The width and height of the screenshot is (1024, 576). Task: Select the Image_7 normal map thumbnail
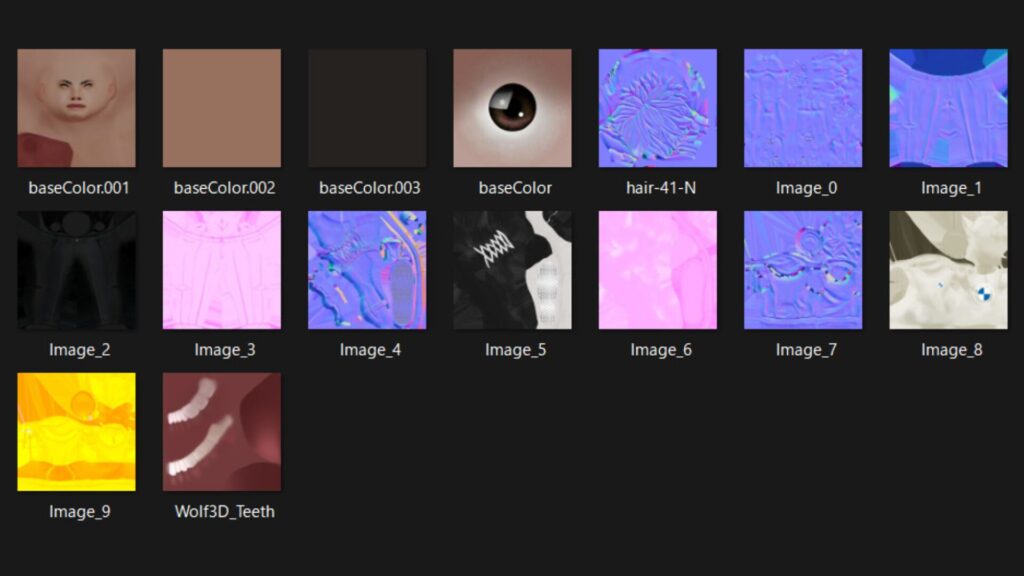803,270
